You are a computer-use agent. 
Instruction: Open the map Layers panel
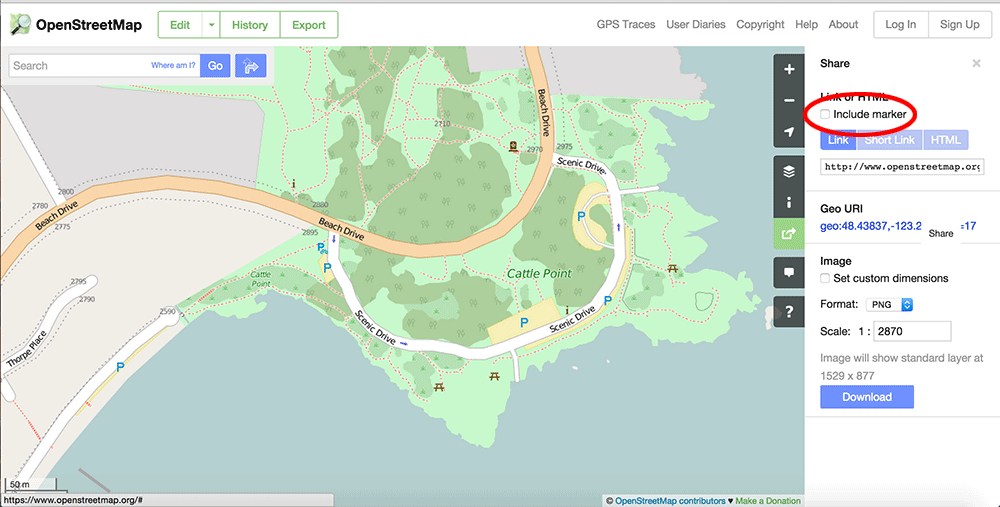(789, 171)
